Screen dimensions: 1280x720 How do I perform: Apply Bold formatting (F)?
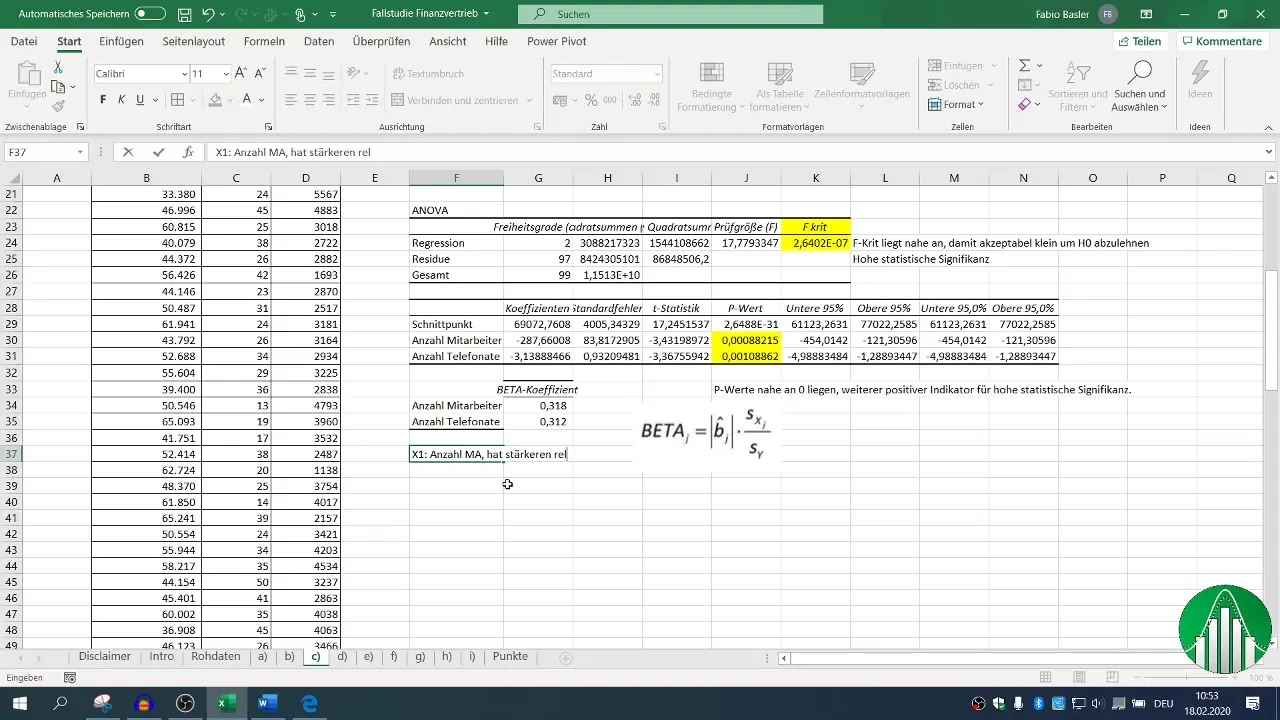(103, 100)
